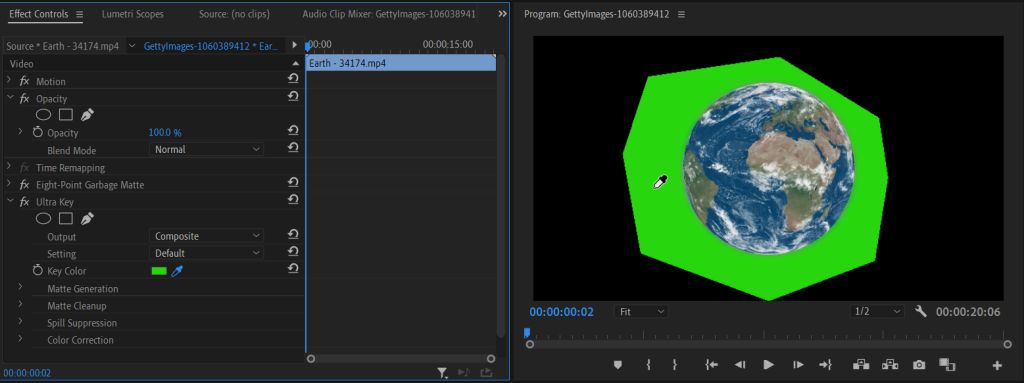Expand the Motion effect properties
The width and height of the screenshot is (1024, 383).
[x=9, y=80]
